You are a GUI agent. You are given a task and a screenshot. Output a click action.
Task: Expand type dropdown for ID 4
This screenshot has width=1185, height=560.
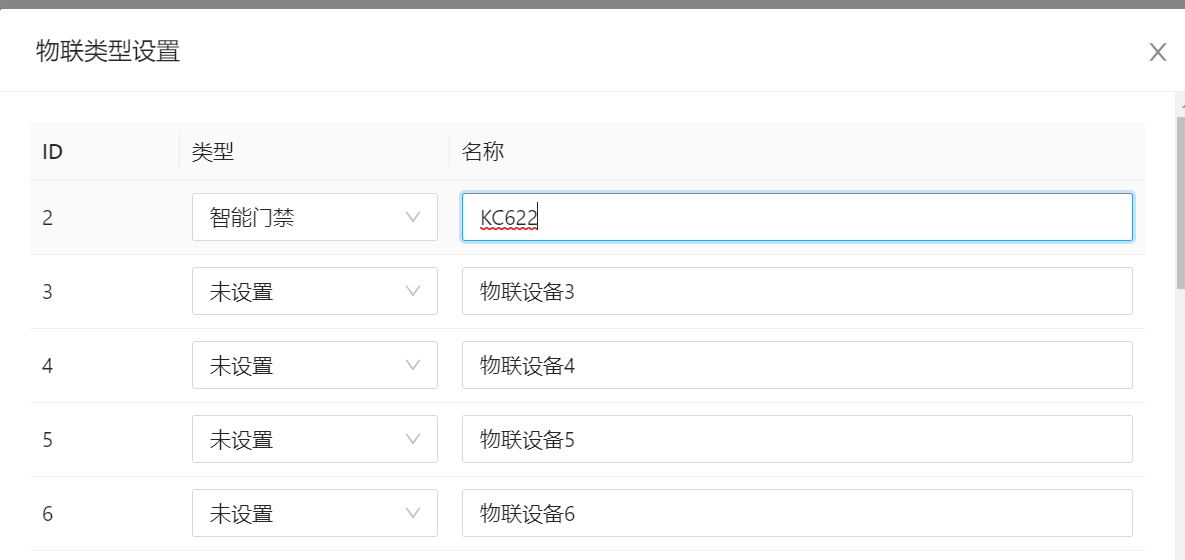314,365
